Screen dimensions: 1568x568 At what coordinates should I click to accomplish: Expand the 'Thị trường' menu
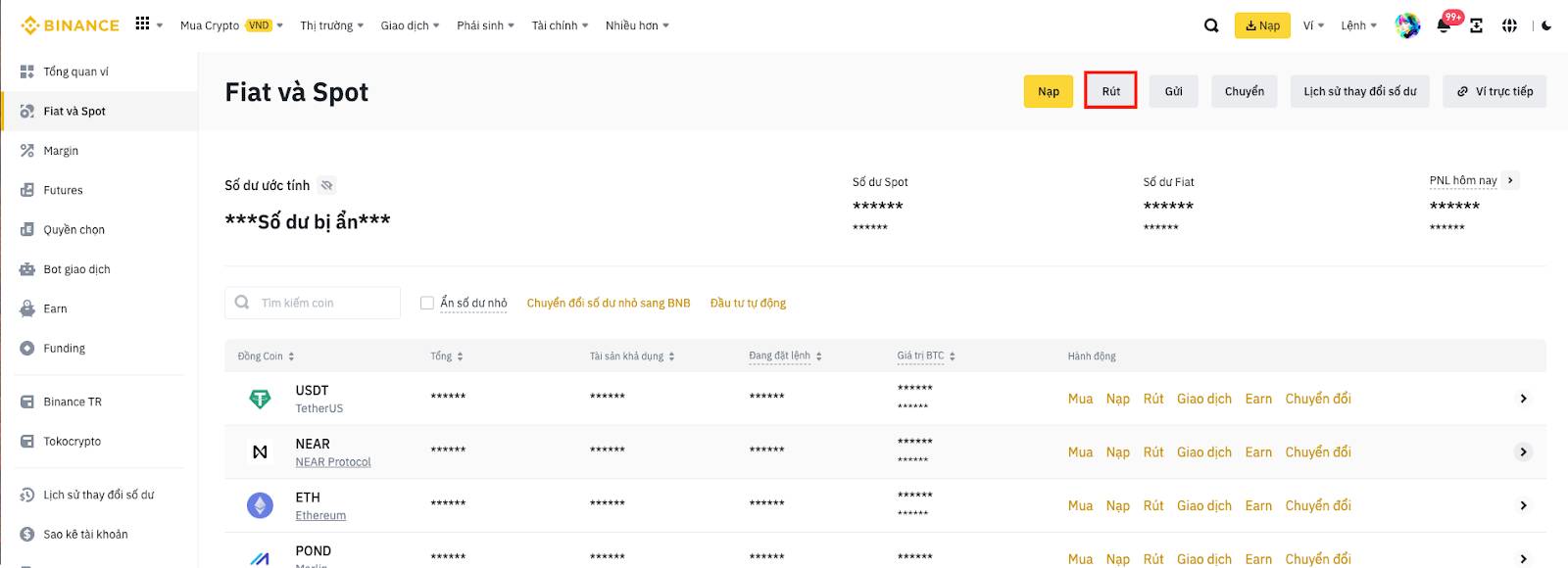(332, 25)
